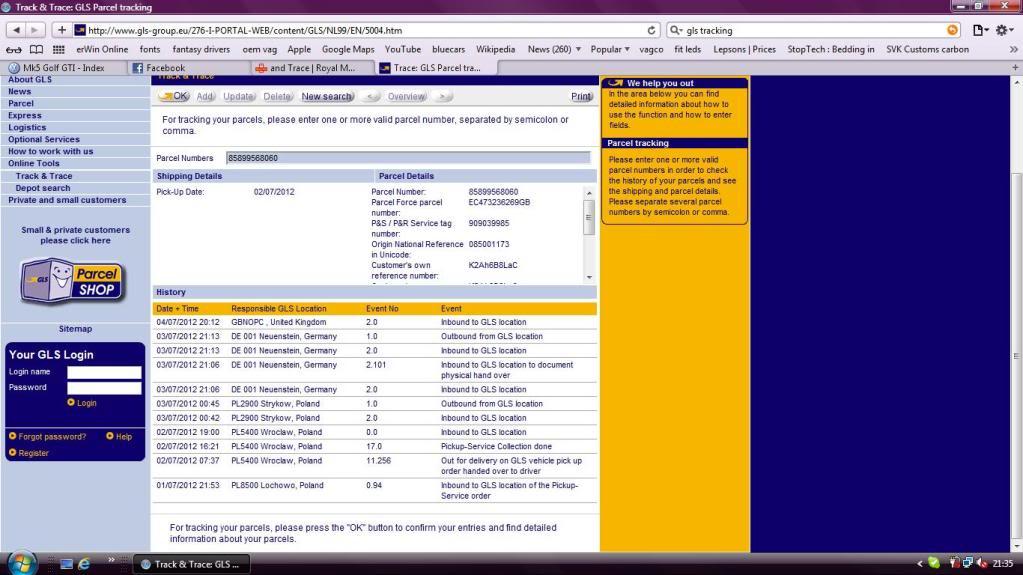Open the Safari settings gear menu
The image size is (1023, 575).
(1004, 30)
